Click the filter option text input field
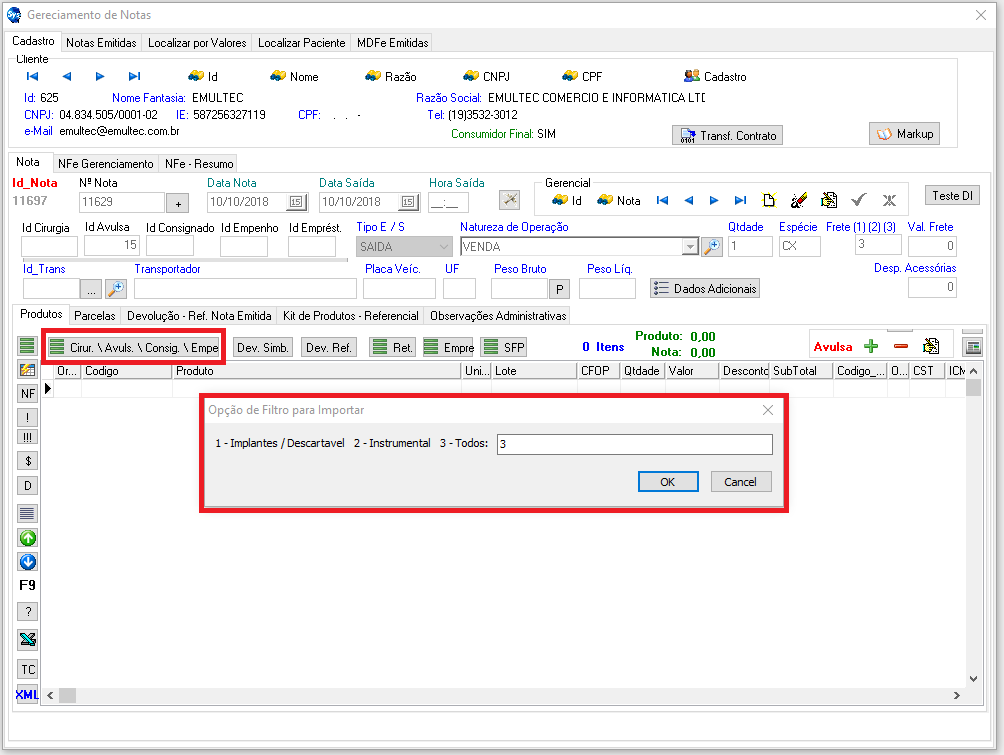The height and width of the screenshot is (755, 1004). 633,444
